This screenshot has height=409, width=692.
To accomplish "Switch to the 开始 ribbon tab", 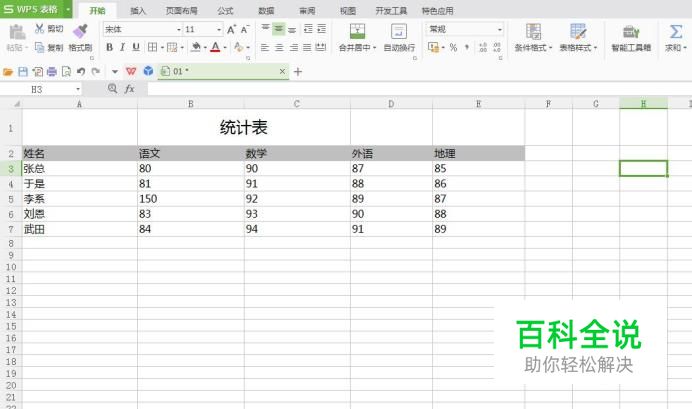I will point(97,11).
